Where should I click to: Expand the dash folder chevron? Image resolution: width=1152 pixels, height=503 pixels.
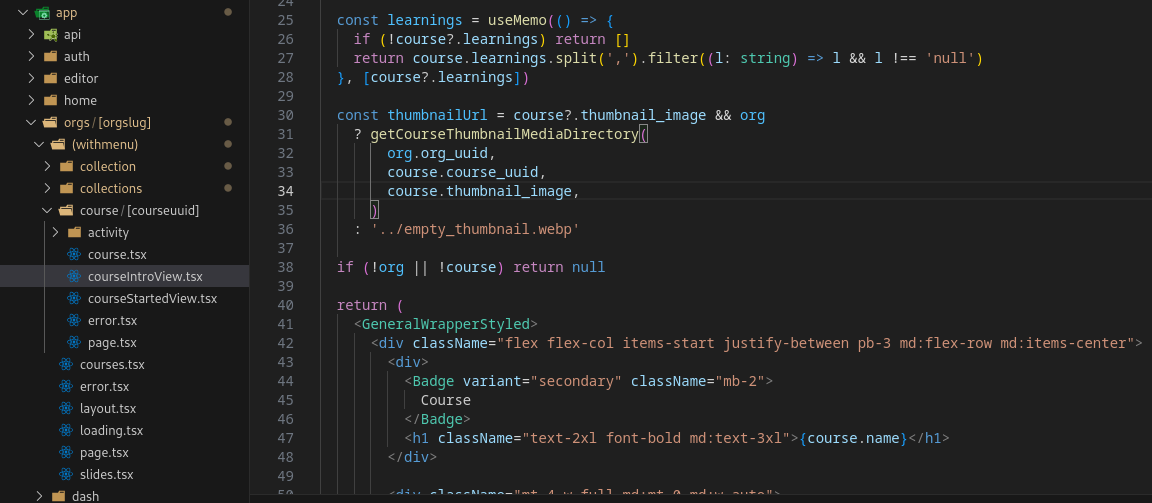(39, 496)
